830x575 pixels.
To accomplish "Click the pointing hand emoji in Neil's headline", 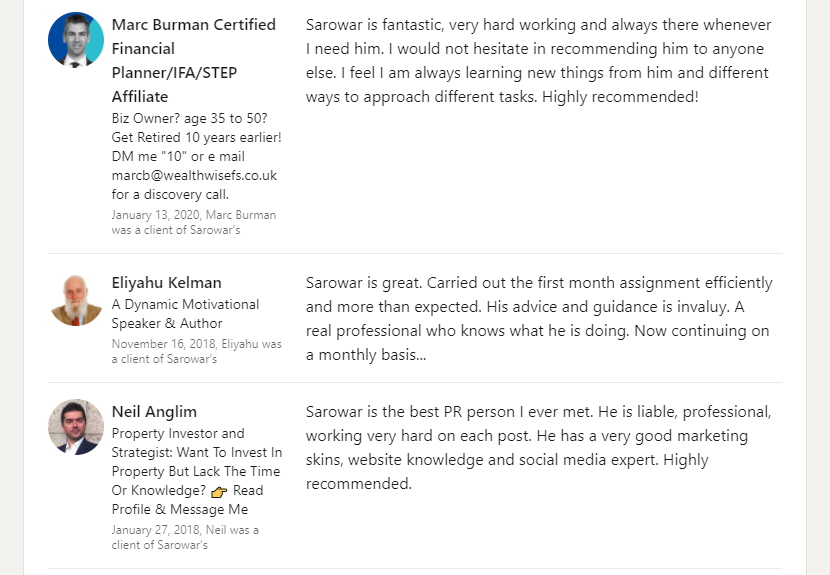I will (x=219, y=491).
